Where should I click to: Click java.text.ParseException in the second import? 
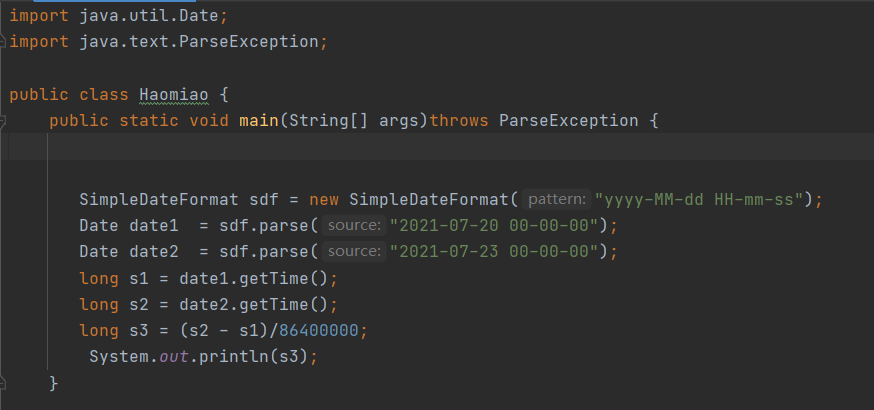pos(199,42)
